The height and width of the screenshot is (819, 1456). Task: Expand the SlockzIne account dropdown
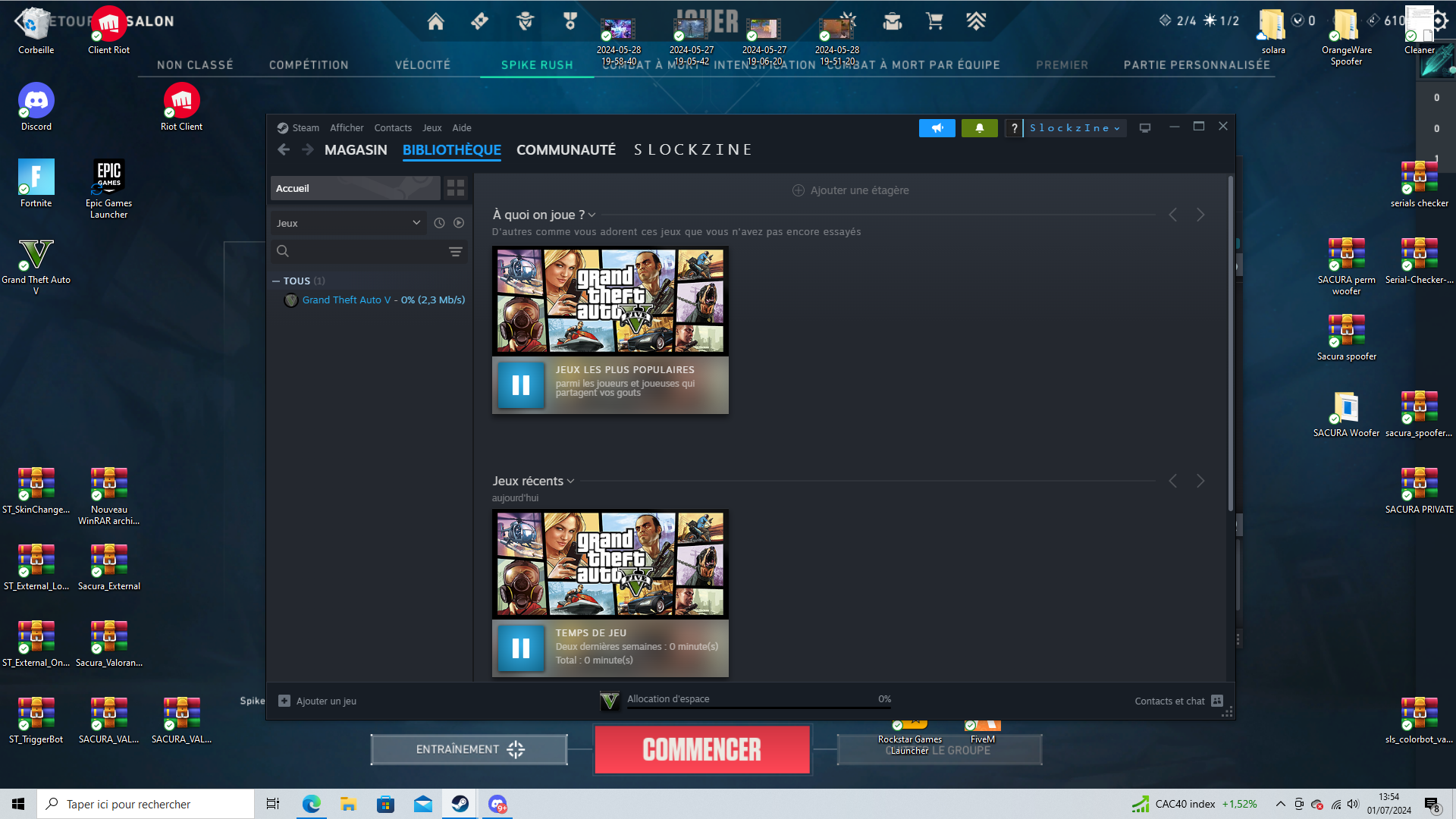(x=1075, y=128)
